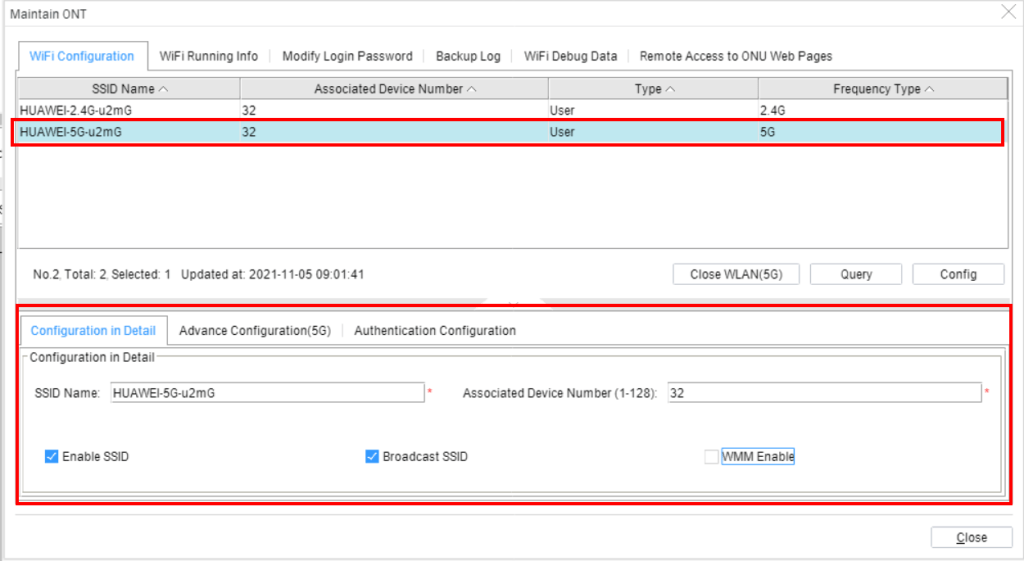Open the WiFi Running Info tab
Viewport: 1024px width, 561px height.
pyautogui.click(x=208, y=56)
